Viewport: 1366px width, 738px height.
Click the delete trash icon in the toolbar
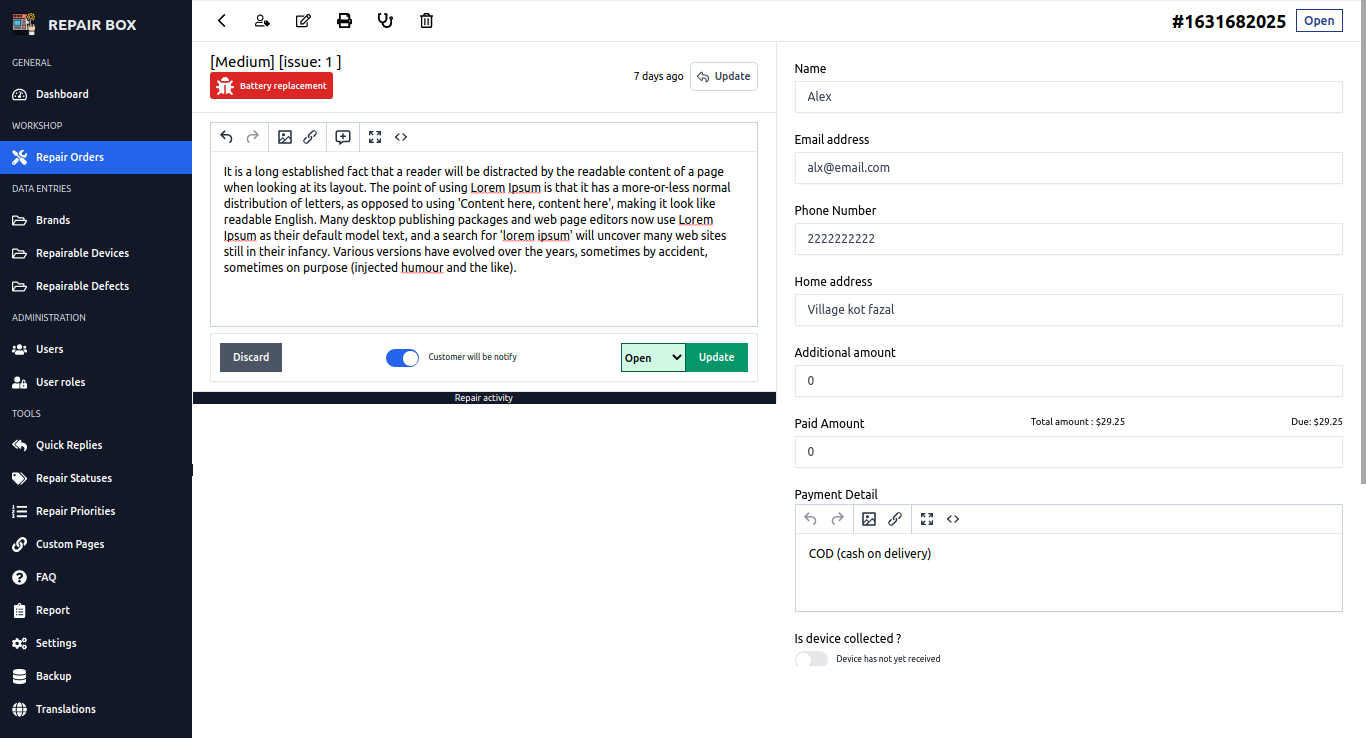[426, 20]
